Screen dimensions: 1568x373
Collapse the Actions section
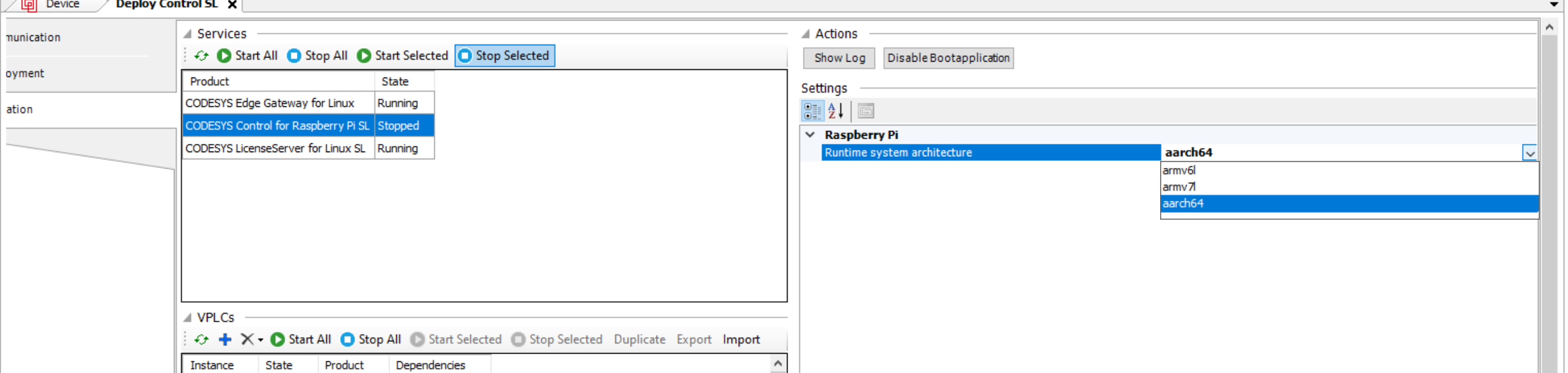805,34
